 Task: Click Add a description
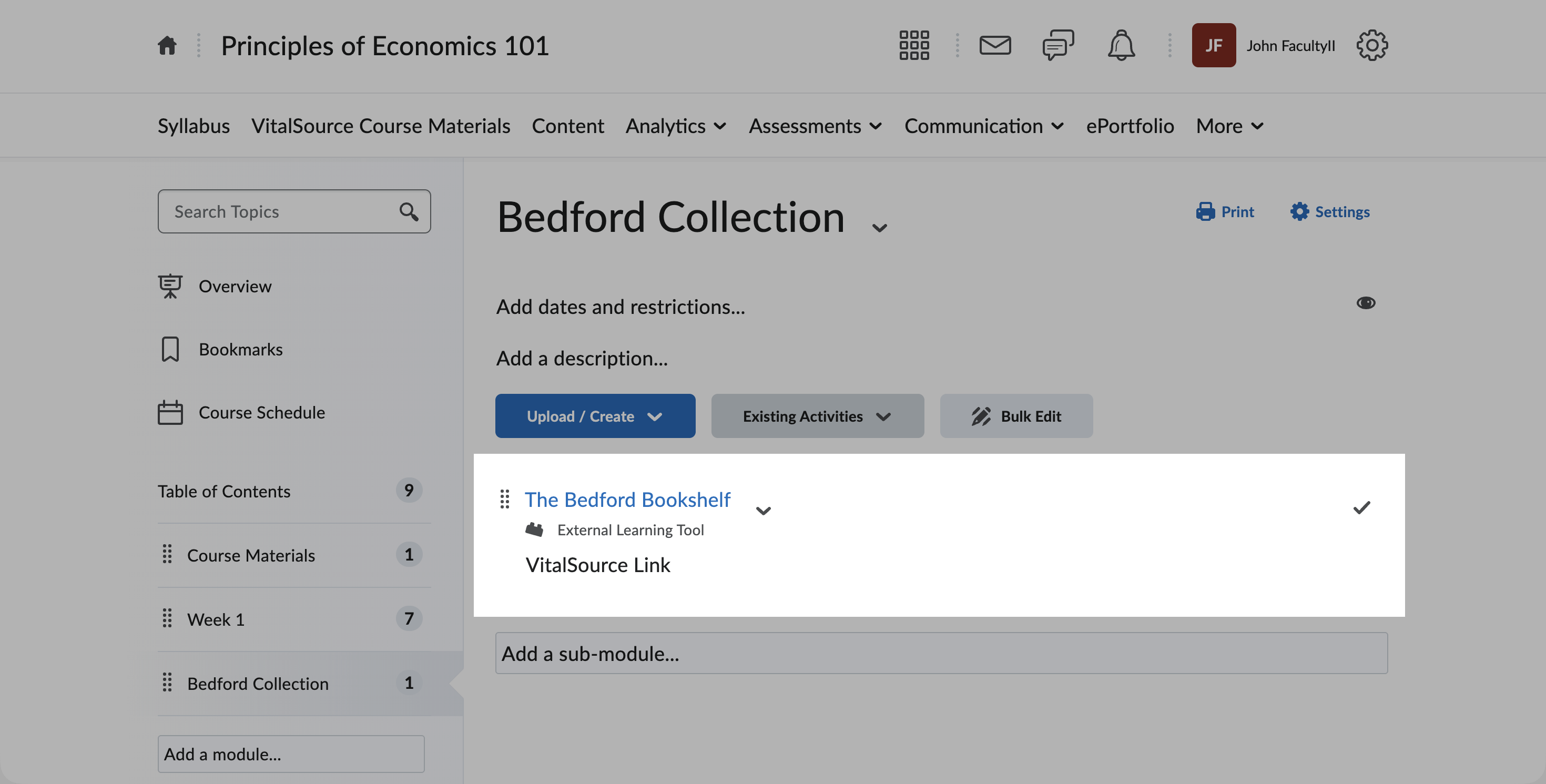(582, 359)
